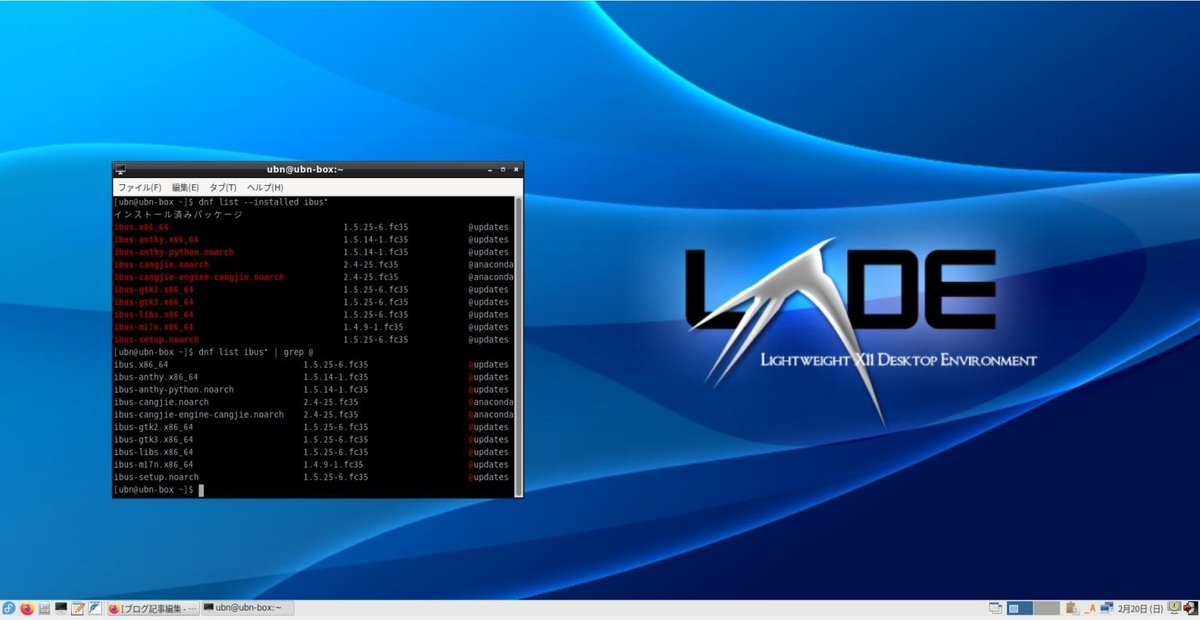Click the input method 'A' tray icon
The height and width of the screenshot is (620, 1200).
tap(1090, 608)
